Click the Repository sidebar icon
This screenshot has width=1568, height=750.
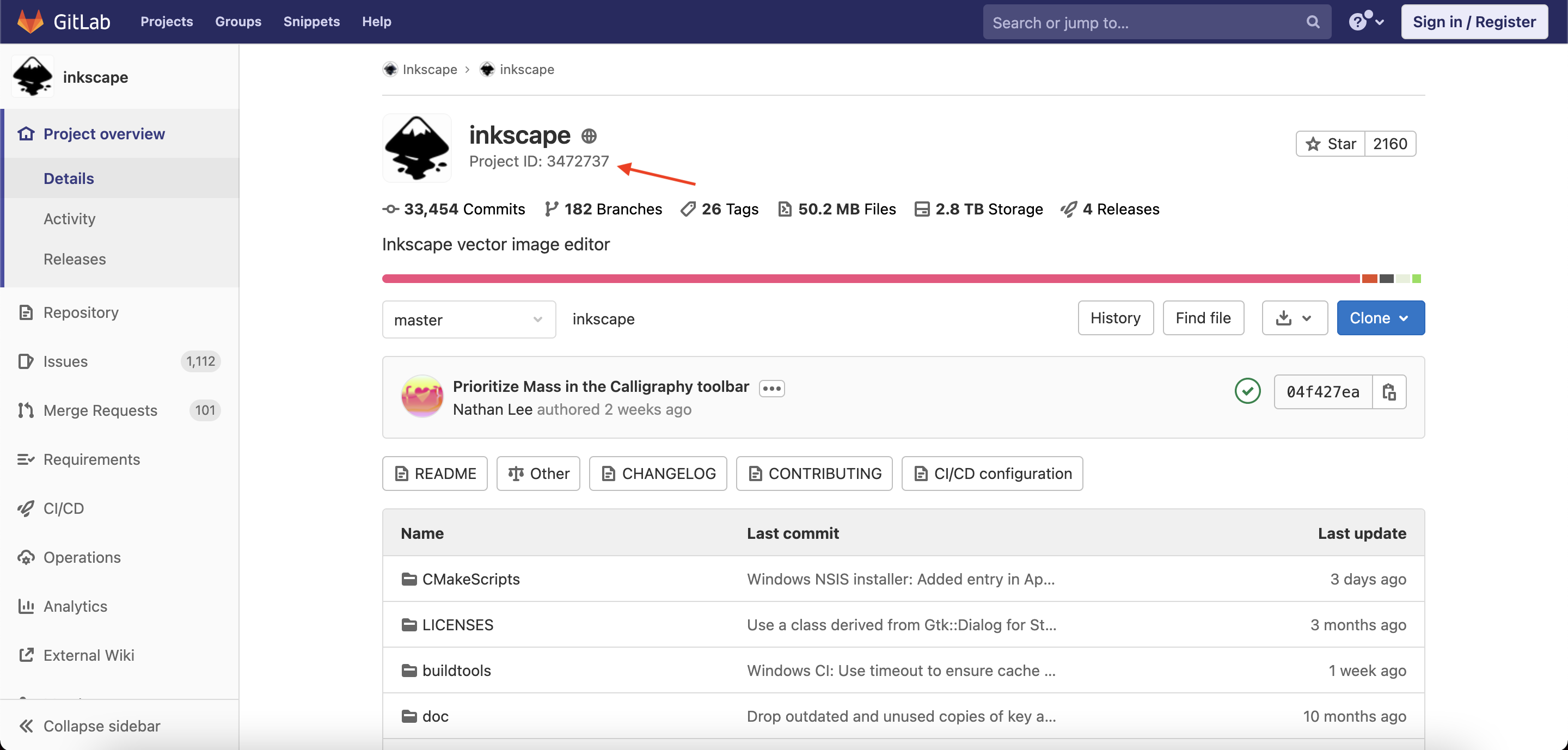click(26, 312)
